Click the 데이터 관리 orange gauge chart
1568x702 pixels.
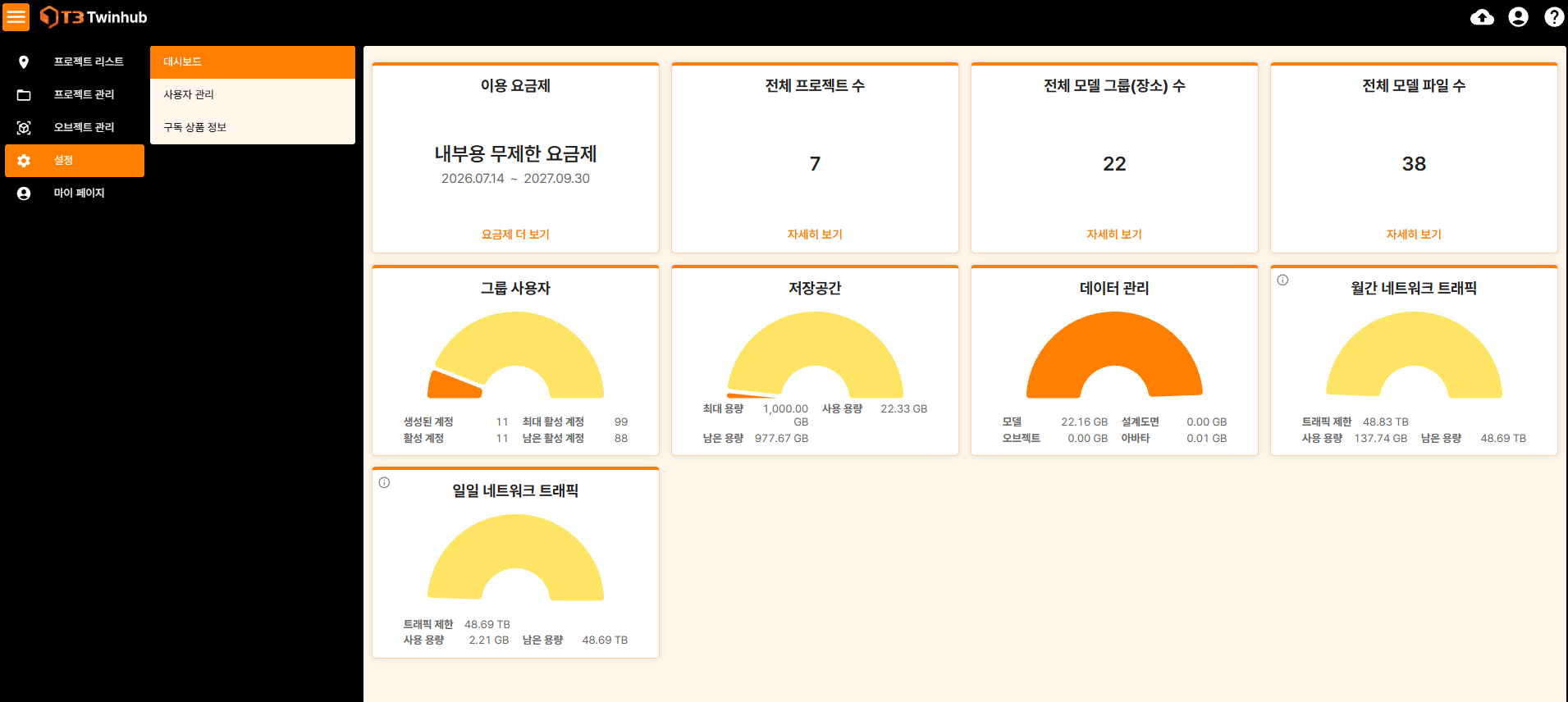tap(1114, 355)
